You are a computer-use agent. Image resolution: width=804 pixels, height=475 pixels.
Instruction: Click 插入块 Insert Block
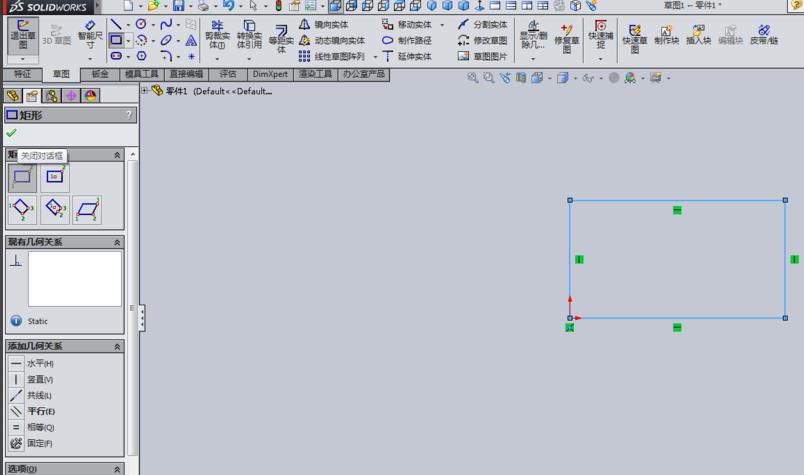tap(698, 35)
